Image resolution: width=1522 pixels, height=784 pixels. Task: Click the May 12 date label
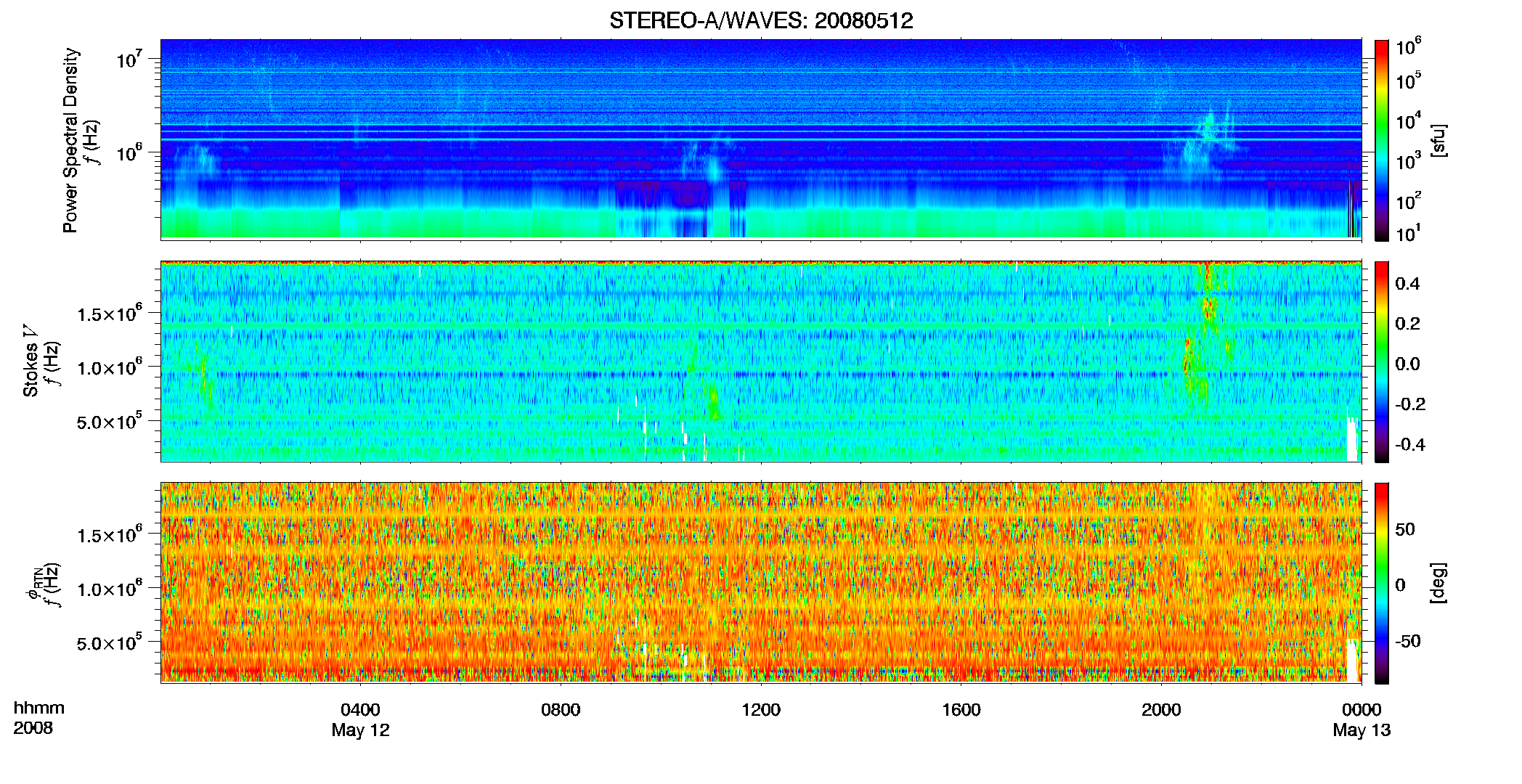point(360,730)
